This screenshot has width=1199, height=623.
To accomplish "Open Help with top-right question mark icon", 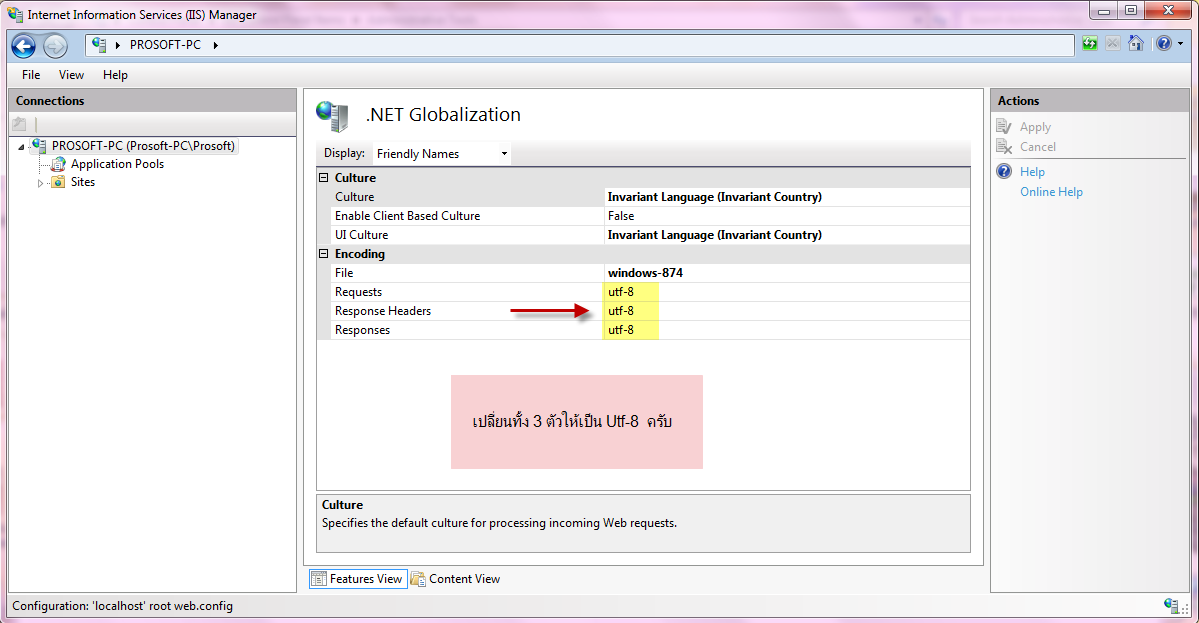I will pyautogui.click(x=1164, y=44).
